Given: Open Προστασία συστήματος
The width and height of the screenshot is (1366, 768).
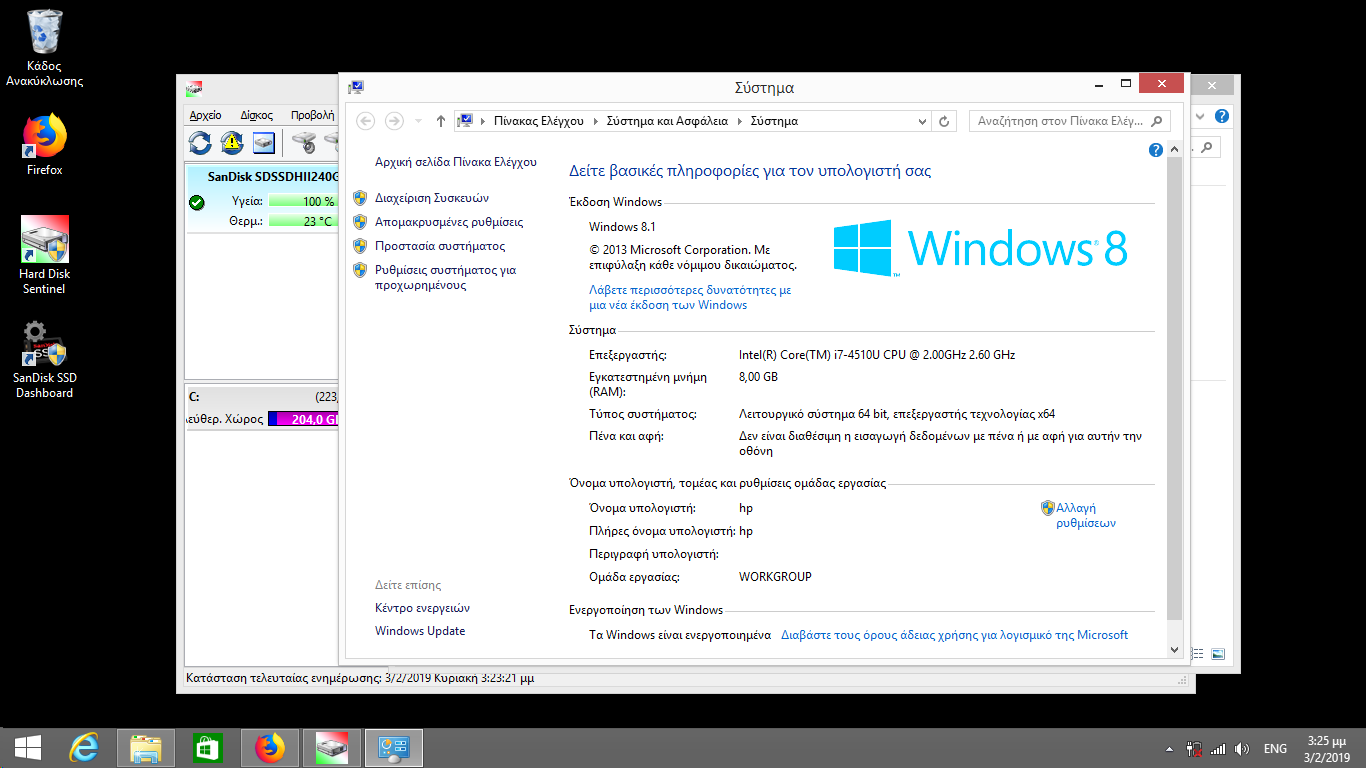Looking at the screenshot, I should tap(440, 246).
